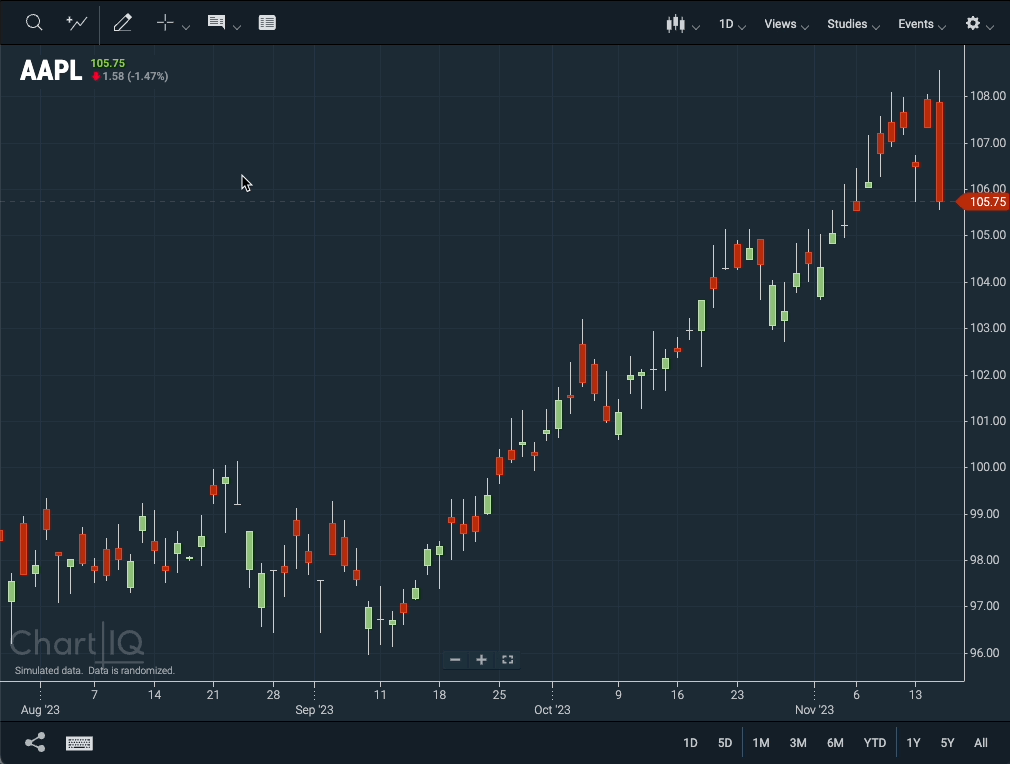The width and height of the screenshot is (1010, 764).
Task: Click the Nov '23 x-axis label
Action: (814, 710)
